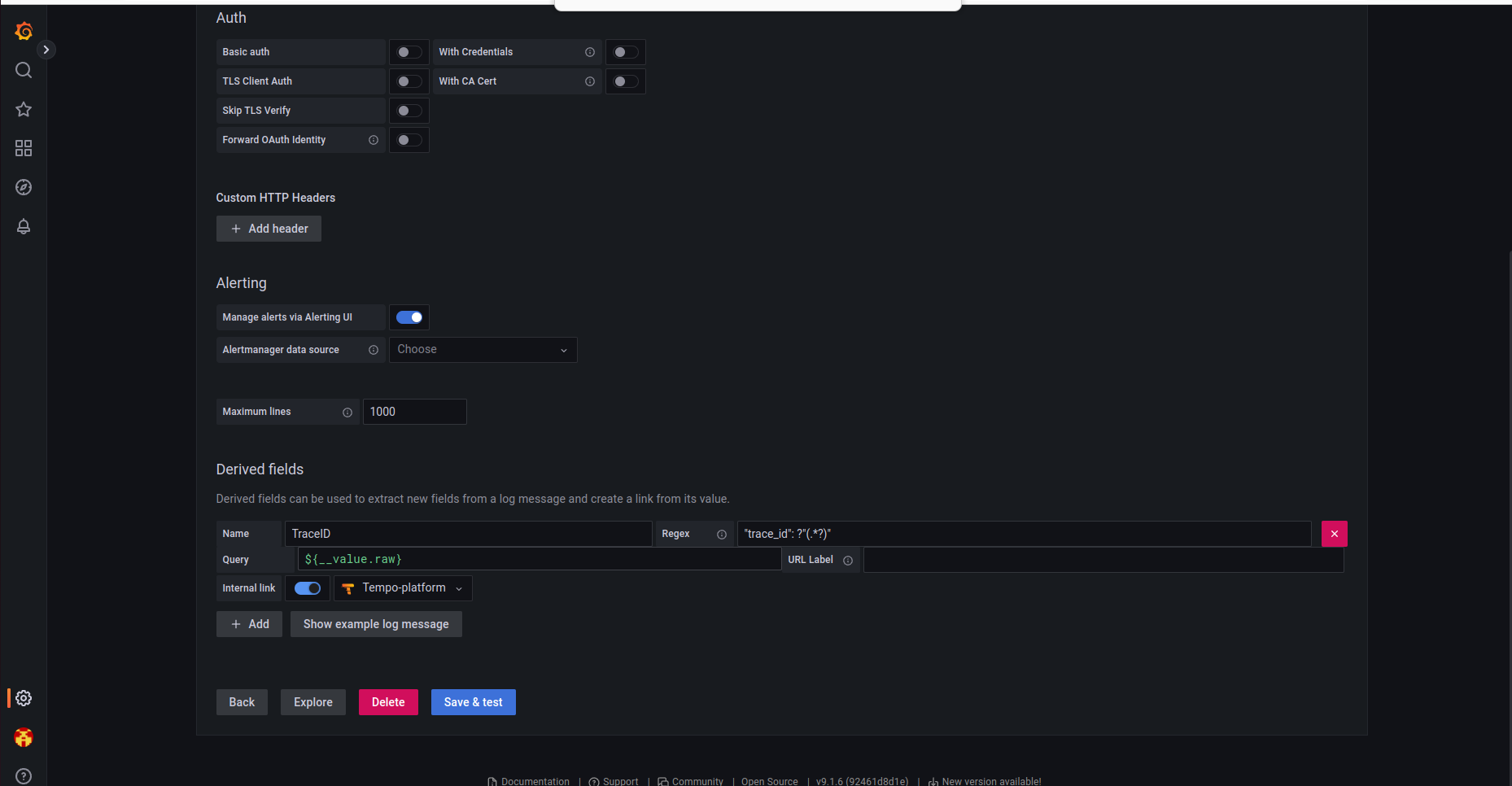Show info for Alertmanager data source
Screen dimensions: 1512x786
point(374,350)
